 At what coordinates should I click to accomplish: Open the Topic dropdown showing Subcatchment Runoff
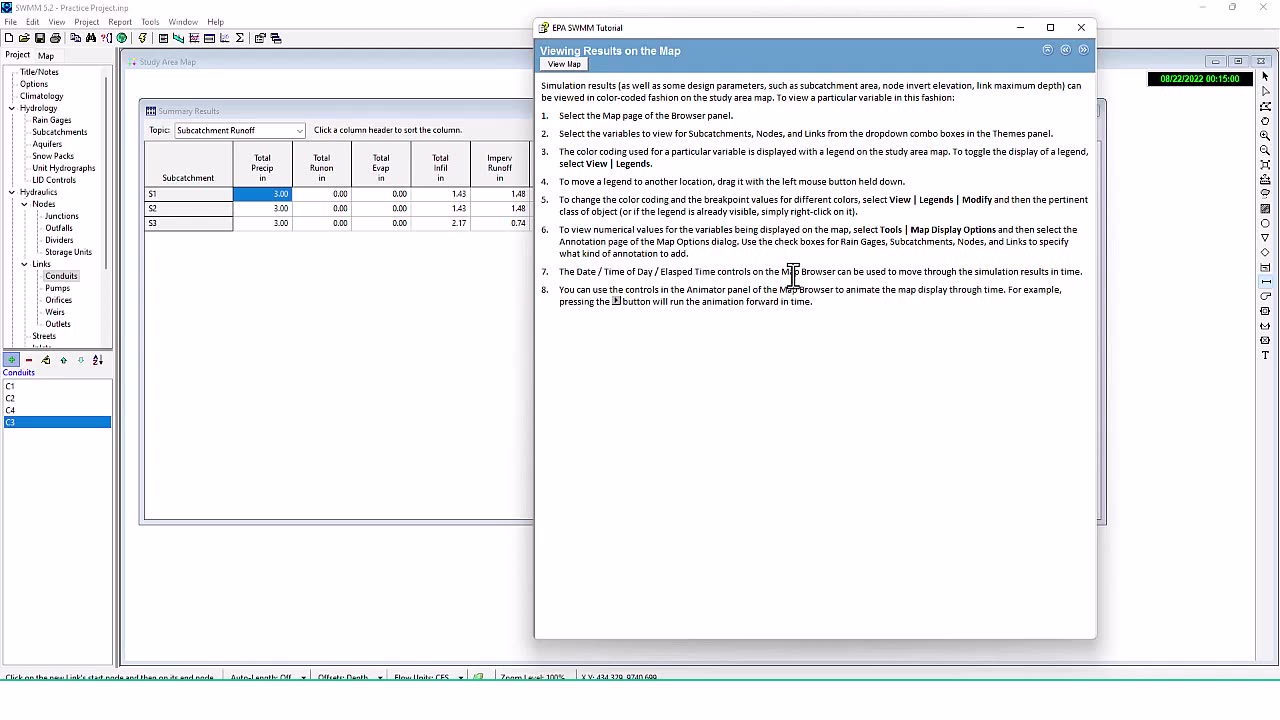tap(298, 130)
